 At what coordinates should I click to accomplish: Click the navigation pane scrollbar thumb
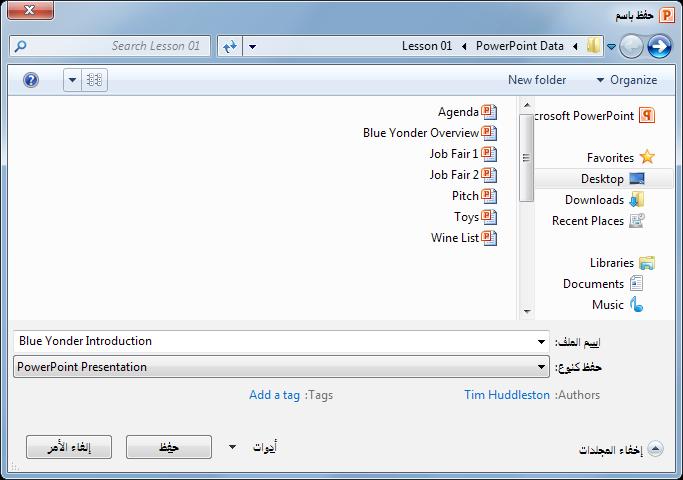(527, 158)
